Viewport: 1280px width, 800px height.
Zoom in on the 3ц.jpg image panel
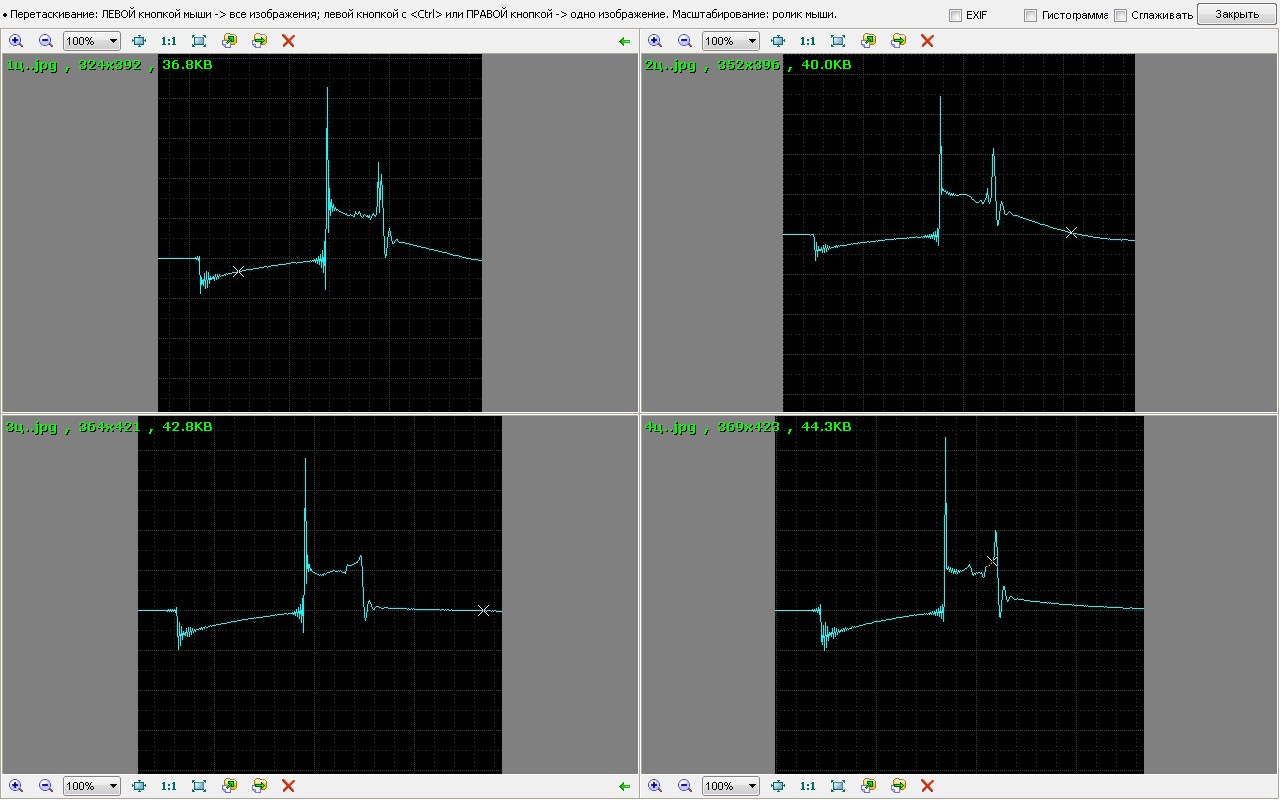[x=16, y=786]
